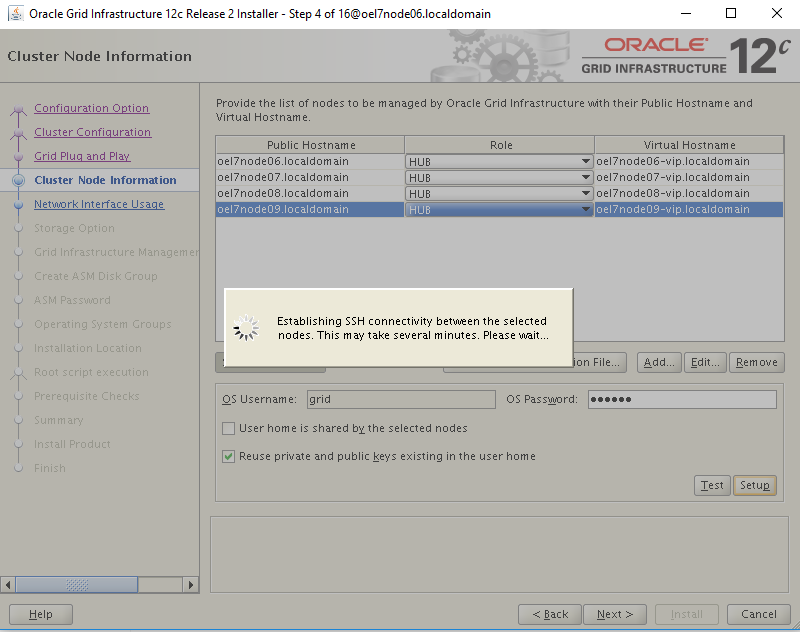Screen dimensions: 800x632
Task: Click right arrow of the sidebar horizontal scrollbar
Action: [x=192, y=584]
